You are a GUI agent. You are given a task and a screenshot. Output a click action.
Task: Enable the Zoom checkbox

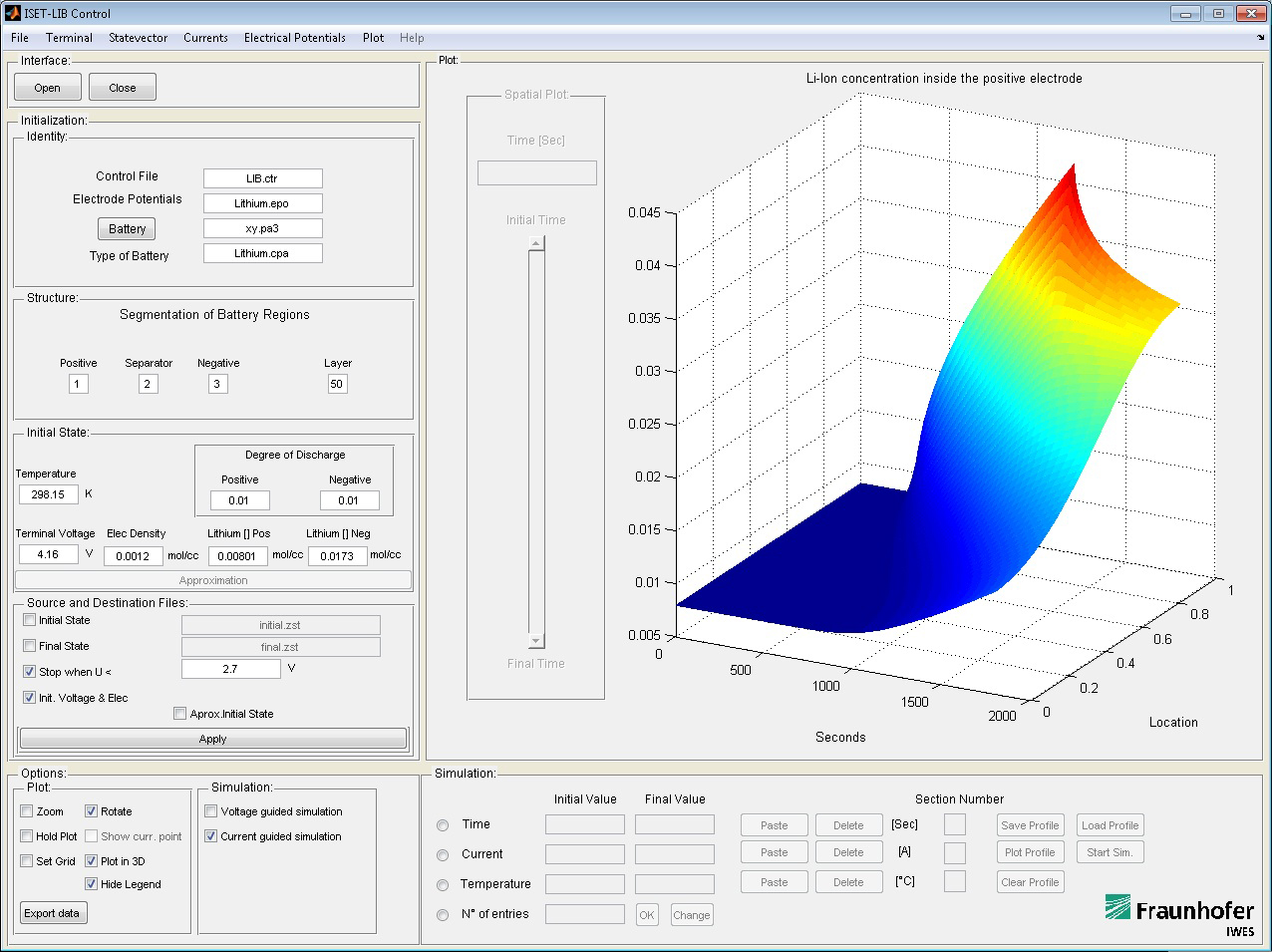[27, 811]
